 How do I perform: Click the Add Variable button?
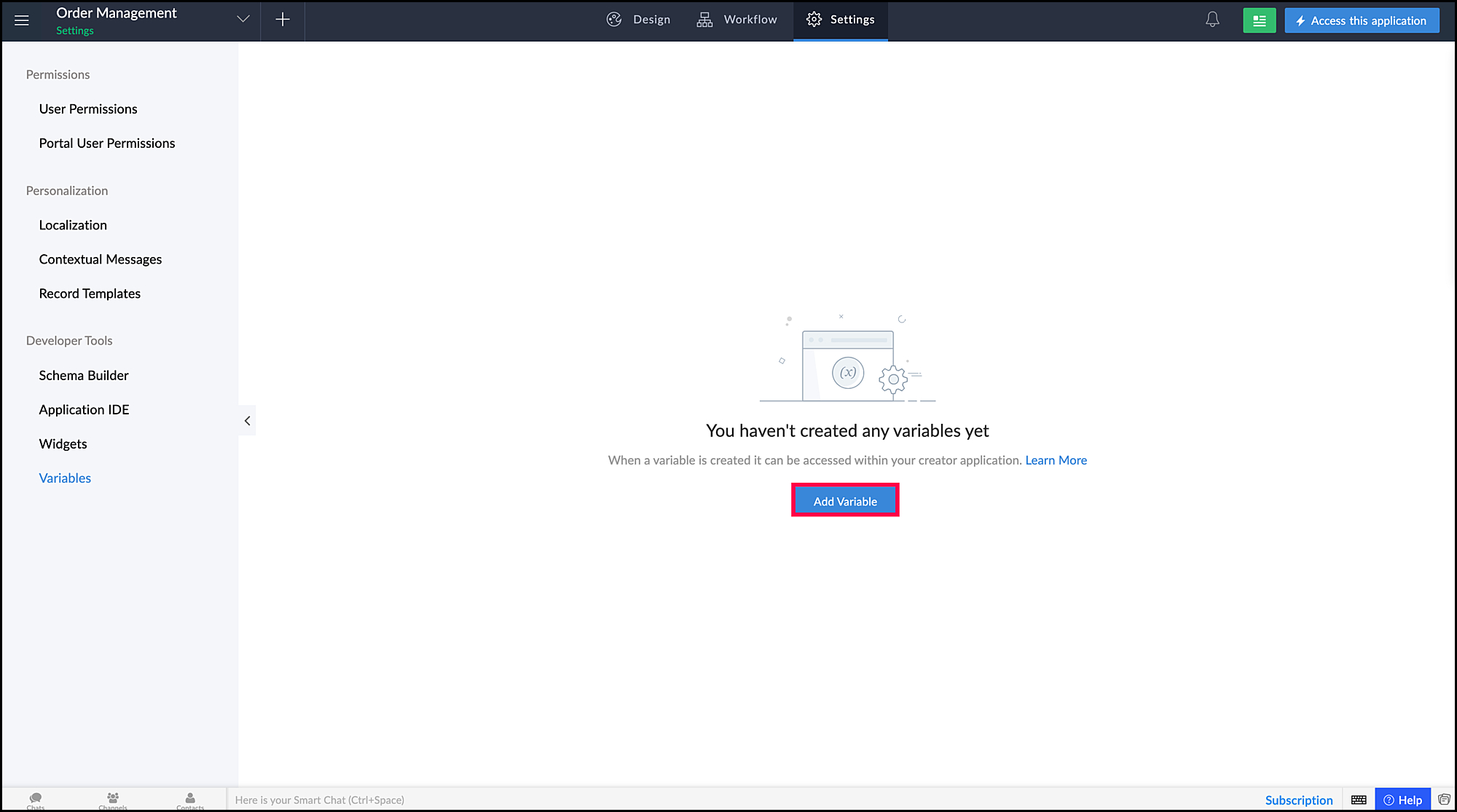click(x=845, y=501)
